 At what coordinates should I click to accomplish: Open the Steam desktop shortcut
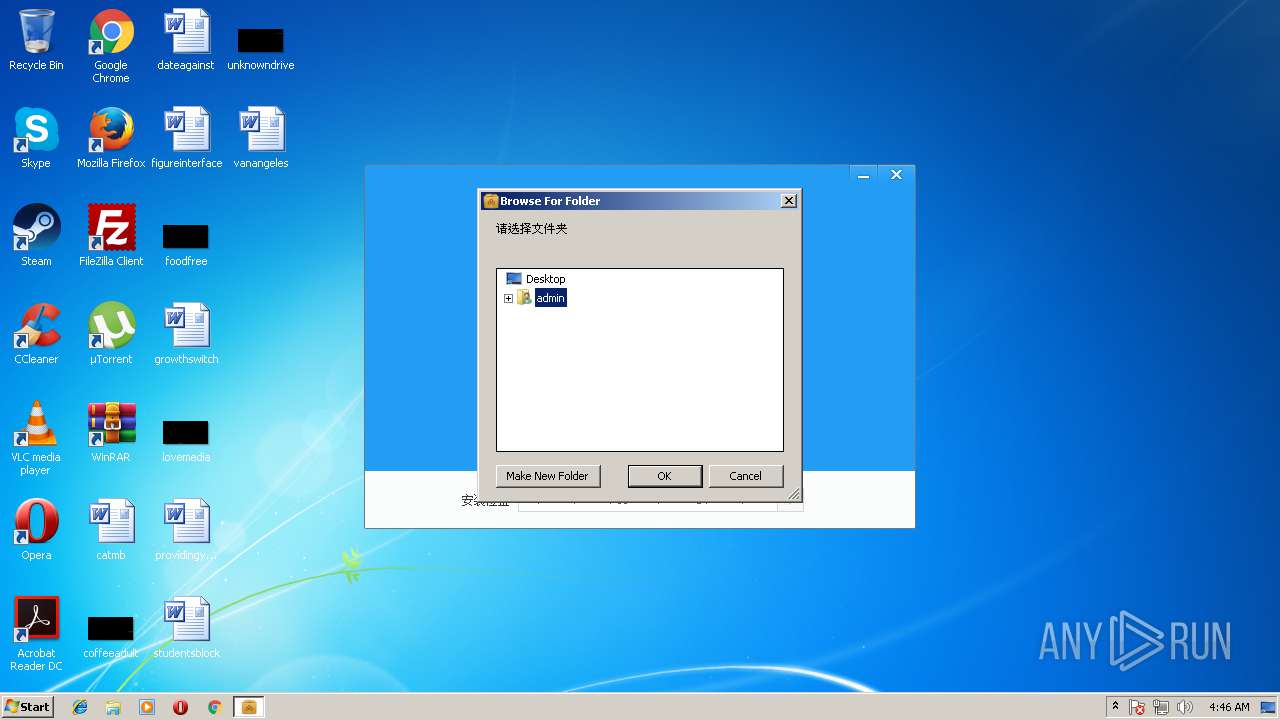(36, 236)
